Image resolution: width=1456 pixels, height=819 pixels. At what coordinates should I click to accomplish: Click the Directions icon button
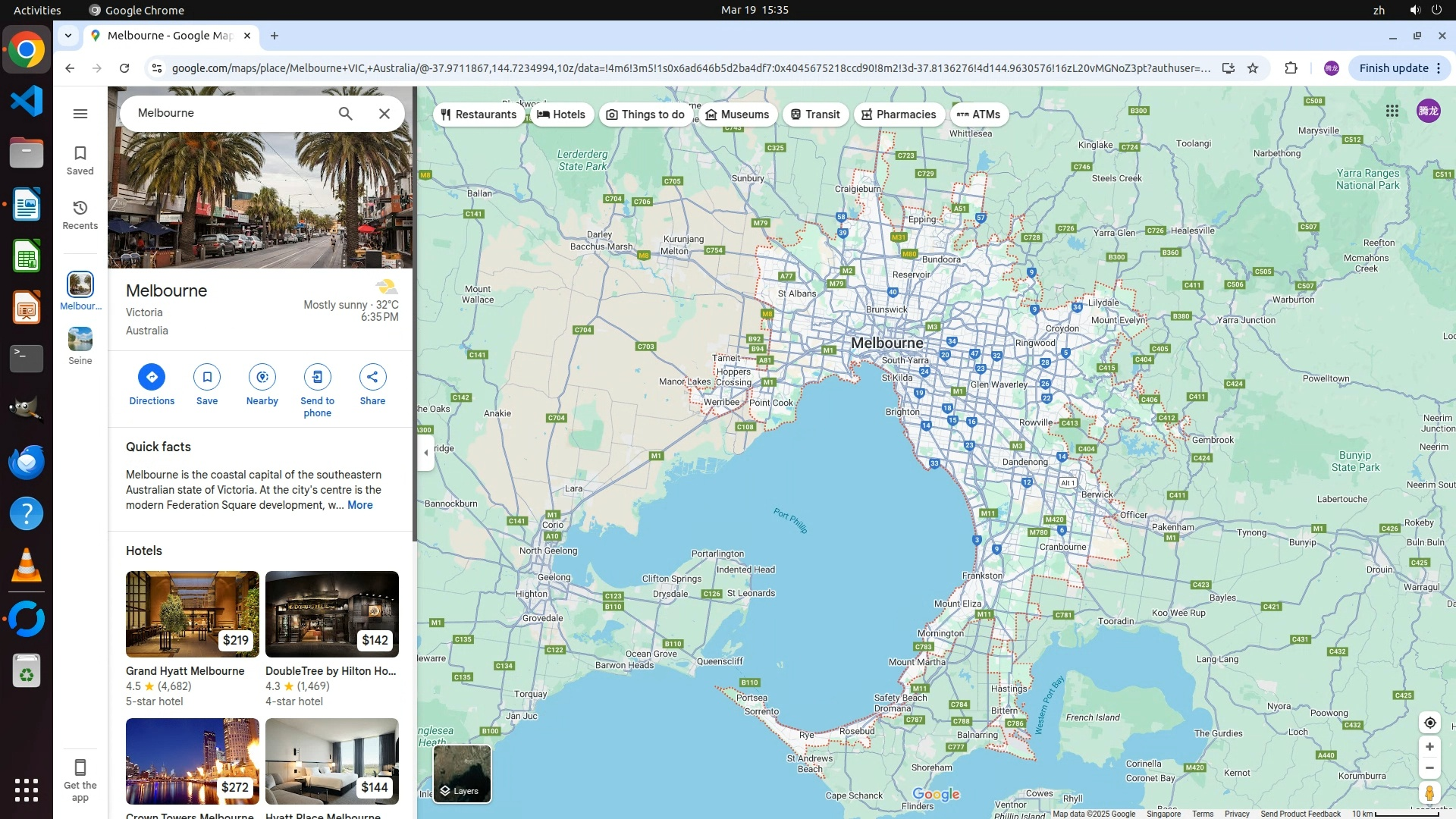point(152,377)
